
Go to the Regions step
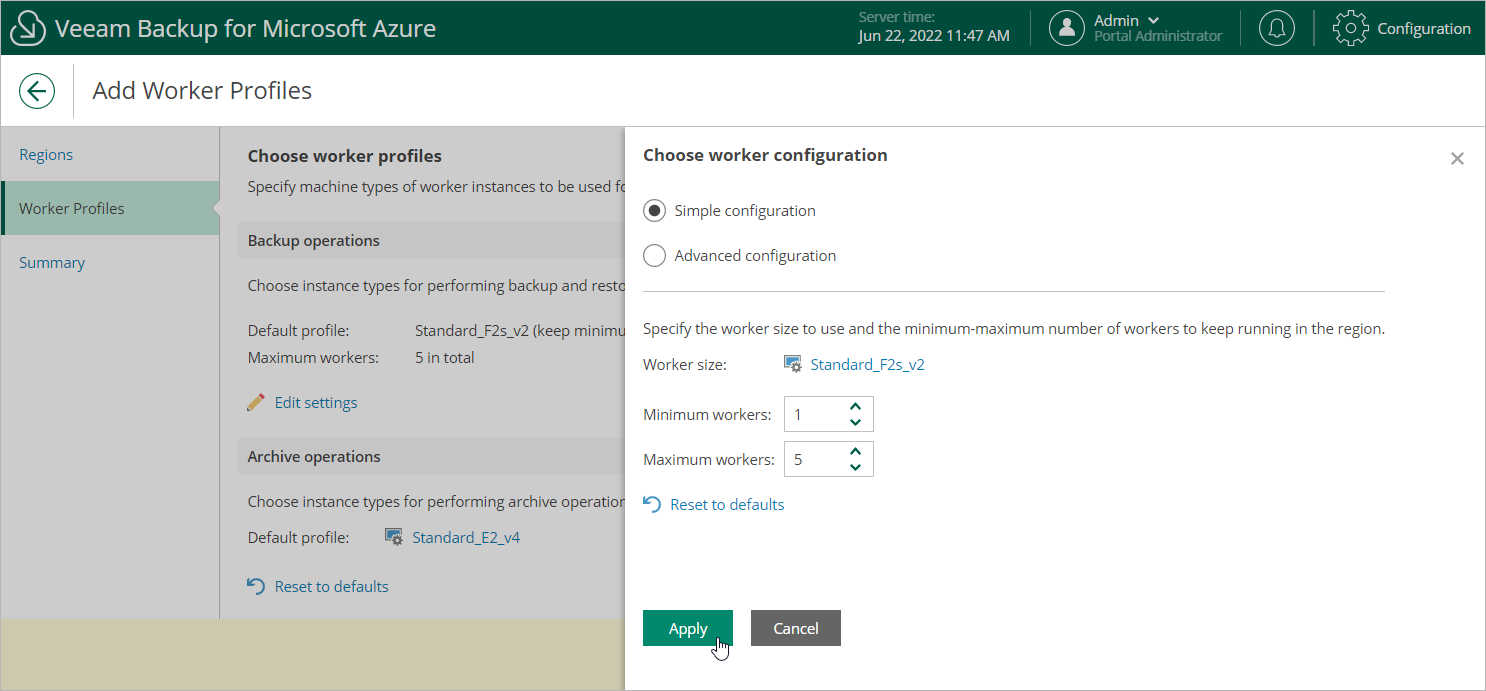46,155
